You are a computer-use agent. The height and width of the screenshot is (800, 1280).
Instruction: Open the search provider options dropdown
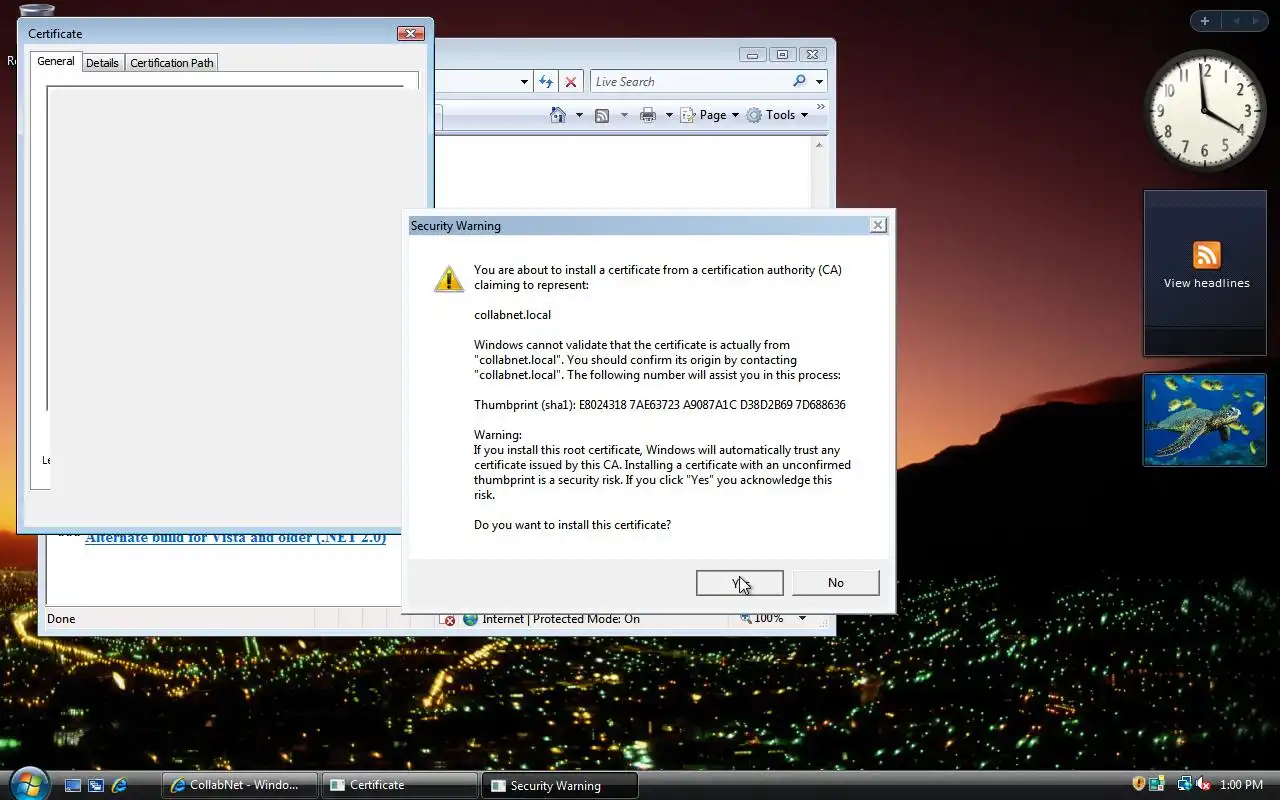[x=819, y=82]
